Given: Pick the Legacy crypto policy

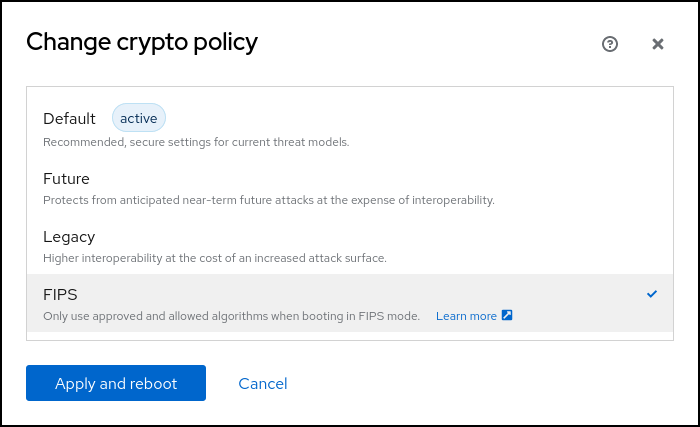Looking at the screenshot, I should click(x=69, y=237).
